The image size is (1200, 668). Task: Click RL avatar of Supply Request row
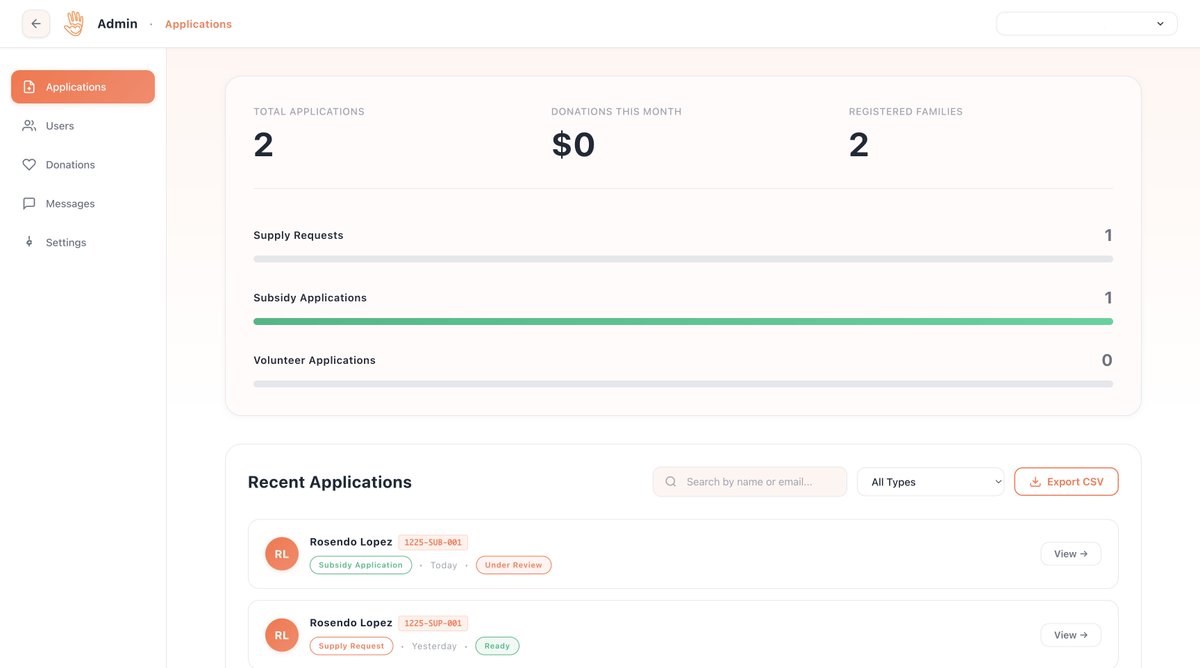click(282, 635)
